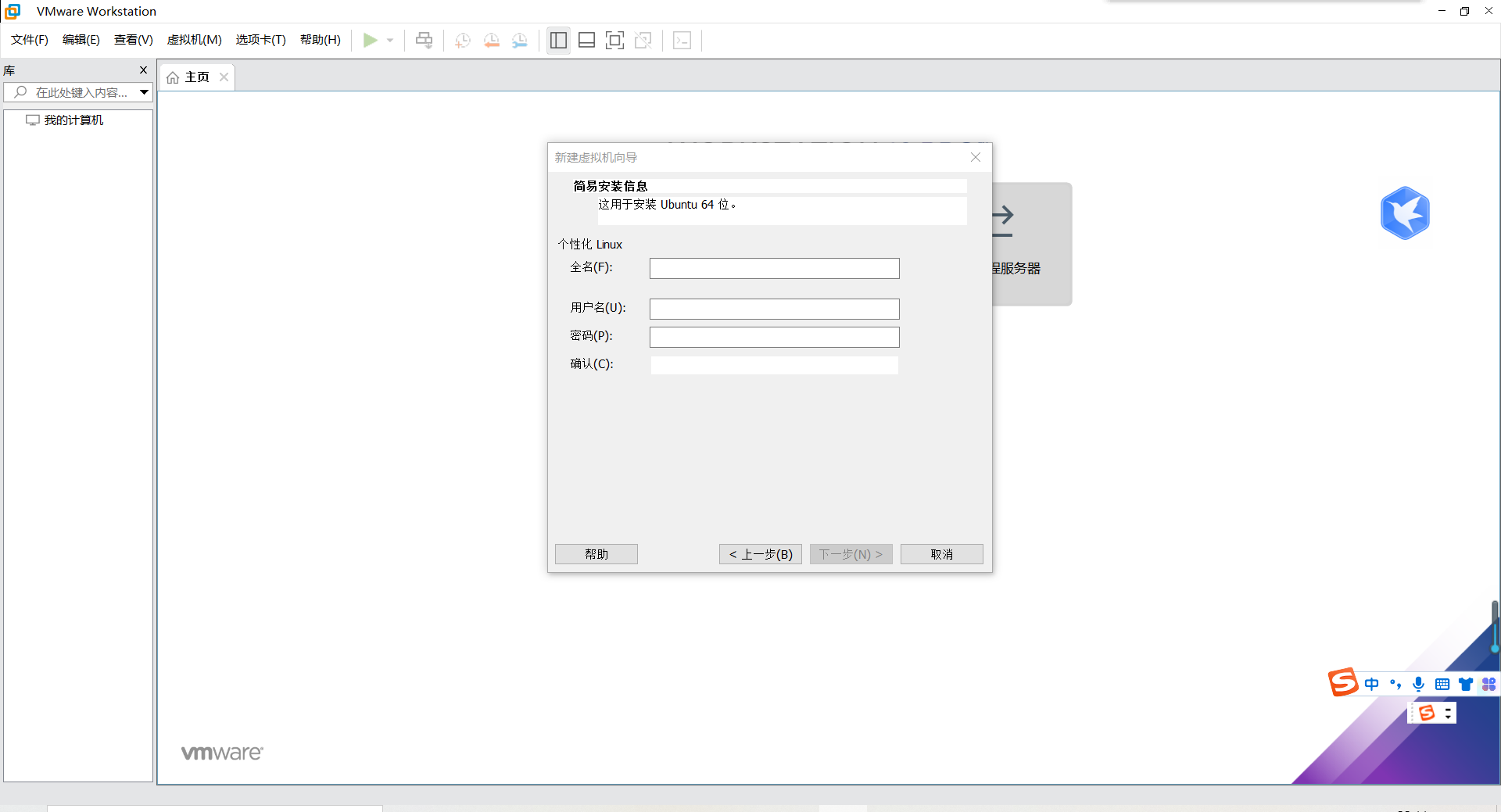Click the green power-on play icon
Screen dimensions: 1501x812
tap(371, 40)
